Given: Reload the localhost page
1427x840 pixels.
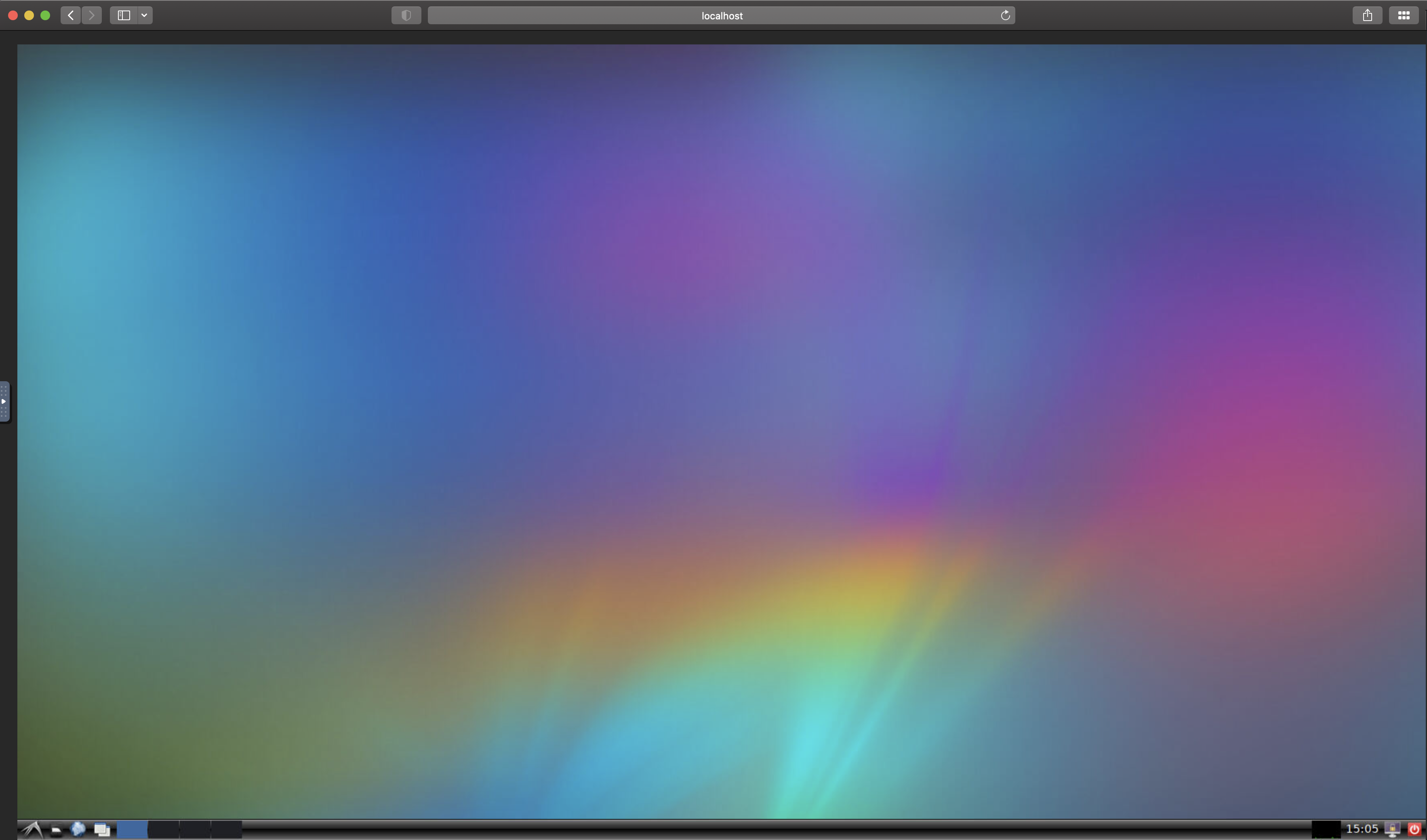Looking at the screenshot, I should [1005, 15].
